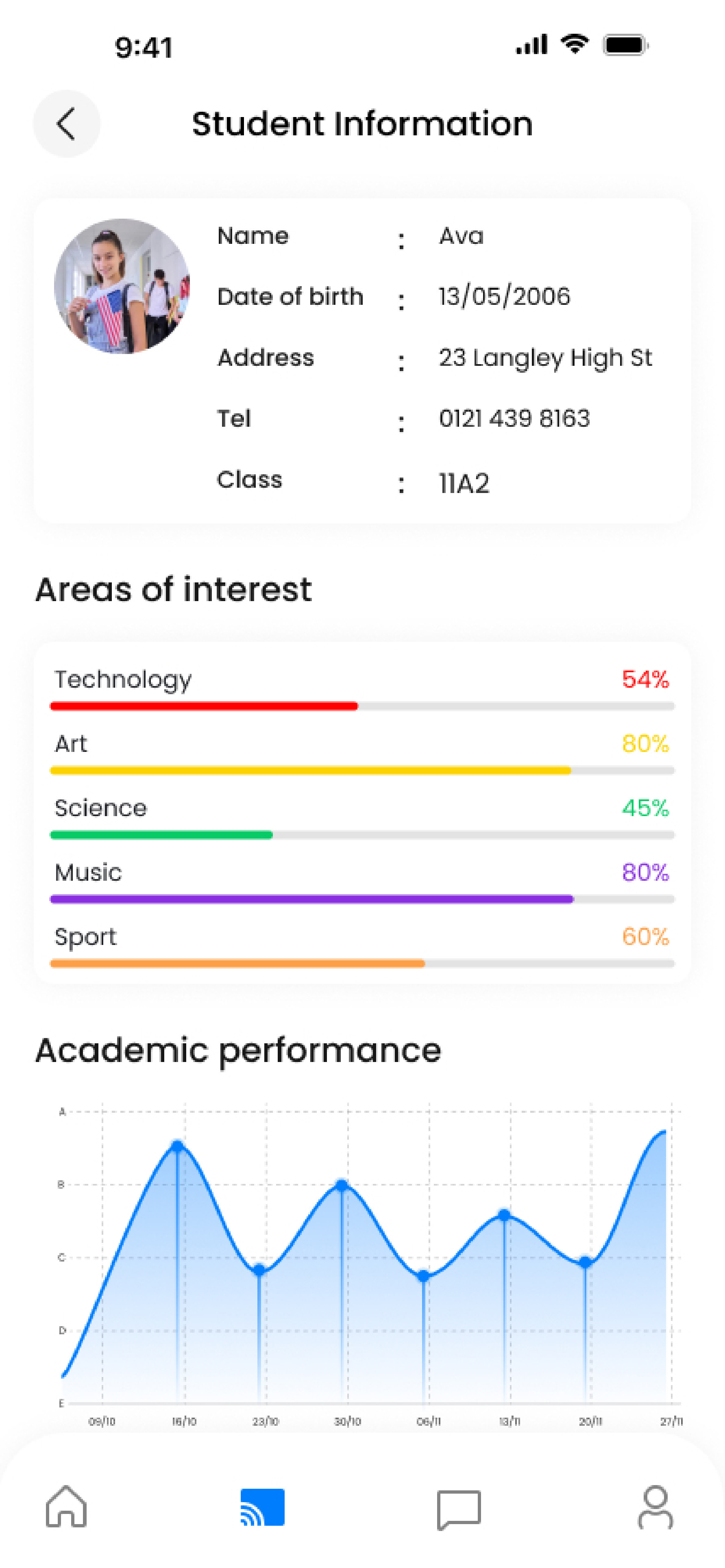Click the red Technology progress bar
The height and width of the screenshot is (1568, 725).
pyautogui.click(x=204, y=706)
